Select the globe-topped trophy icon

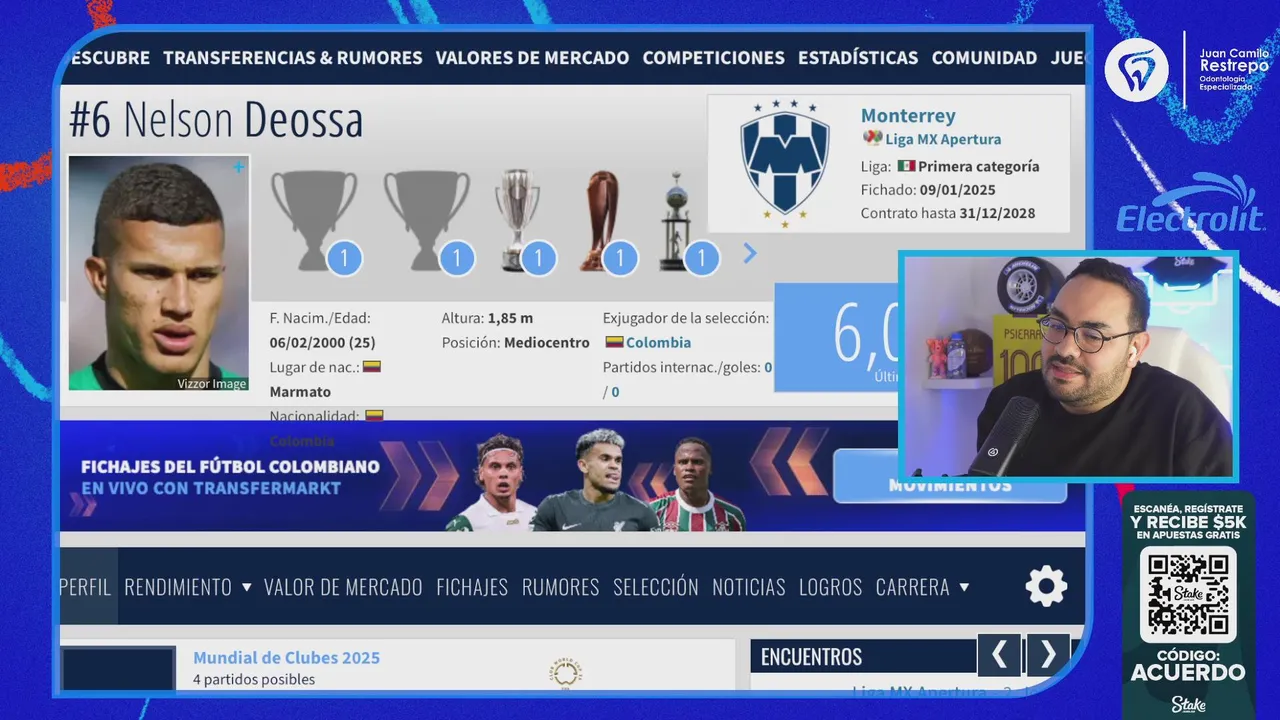coord(678,220)
